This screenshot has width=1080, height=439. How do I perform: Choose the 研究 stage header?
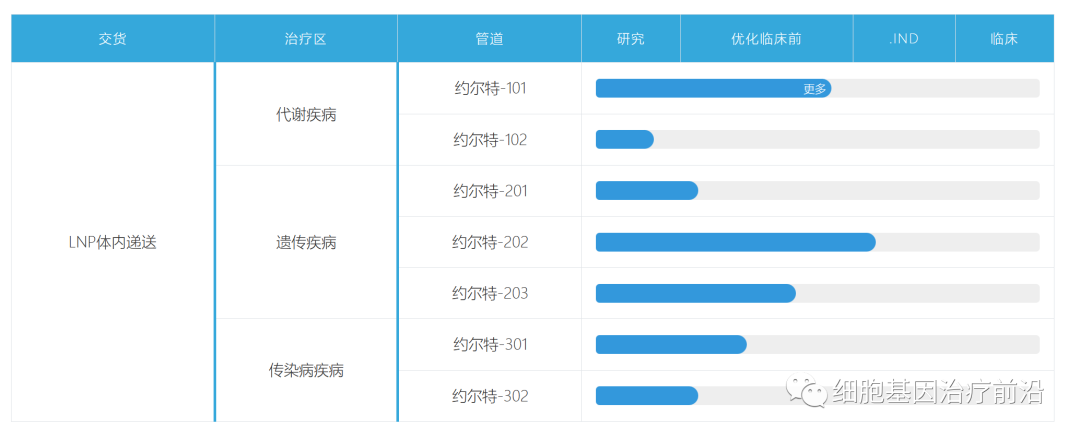631,39
